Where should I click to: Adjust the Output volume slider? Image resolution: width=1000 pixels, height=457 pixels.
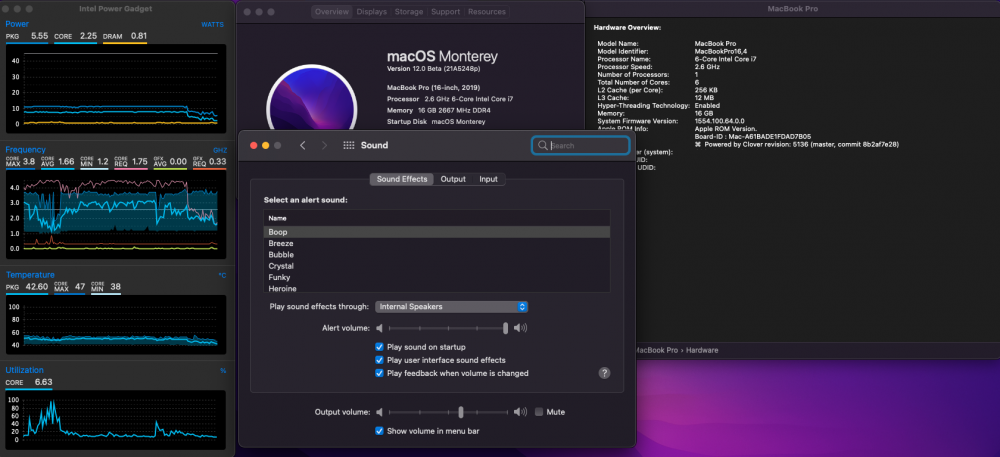point(448,412)
